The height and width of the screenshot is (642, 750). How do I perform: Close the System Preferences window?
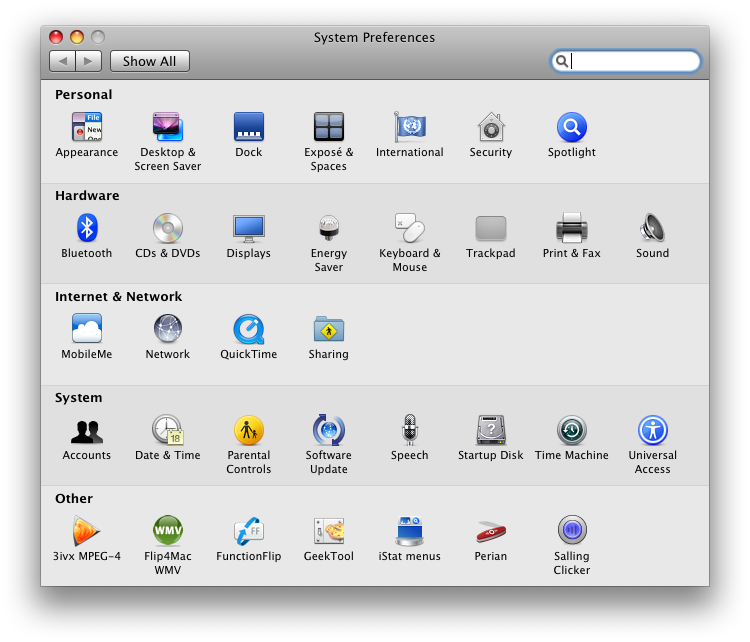tap(56, 37)
